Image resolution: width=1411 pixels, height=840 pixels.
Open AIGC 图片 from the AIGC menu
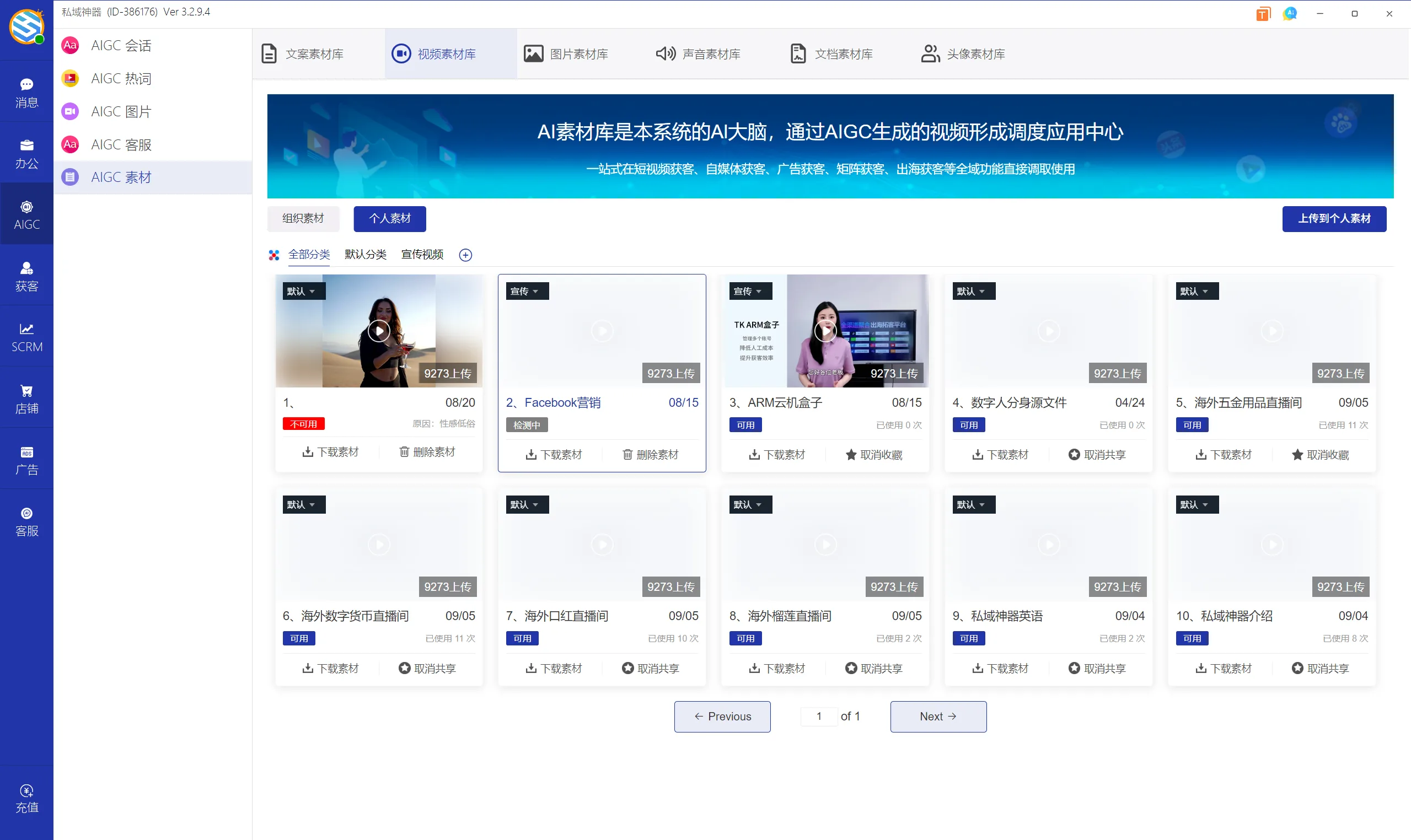[121, 111]
